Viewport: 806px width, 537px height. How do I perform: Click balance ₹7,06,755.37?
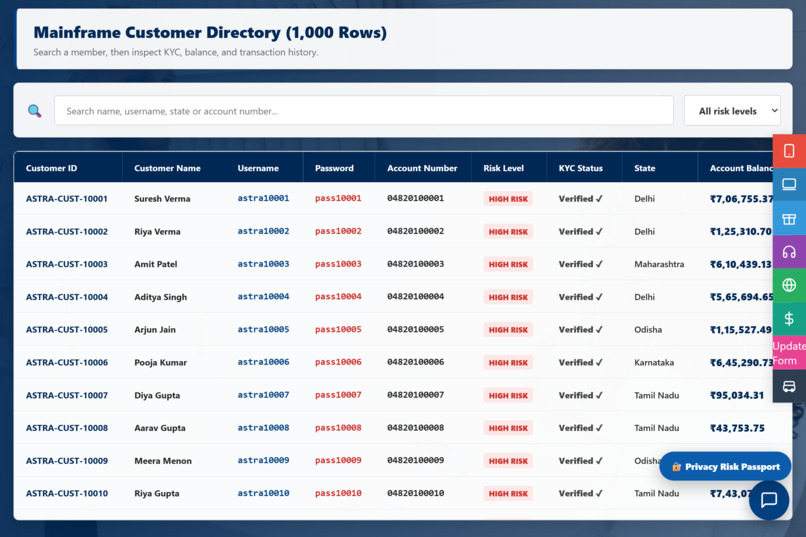(x=742, y=199)
